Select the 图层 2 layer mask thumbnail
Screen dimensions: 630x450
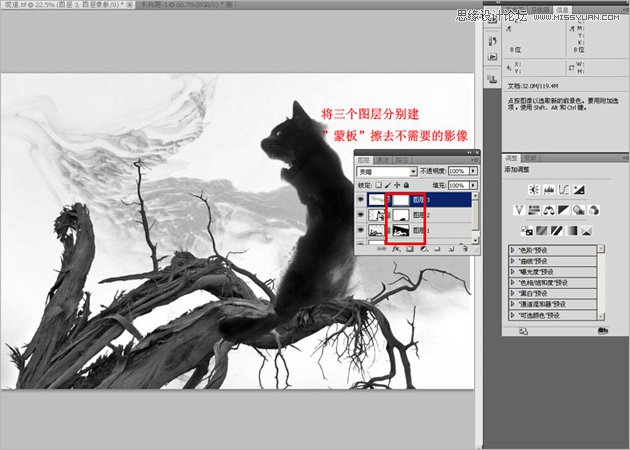click(401, 215)
